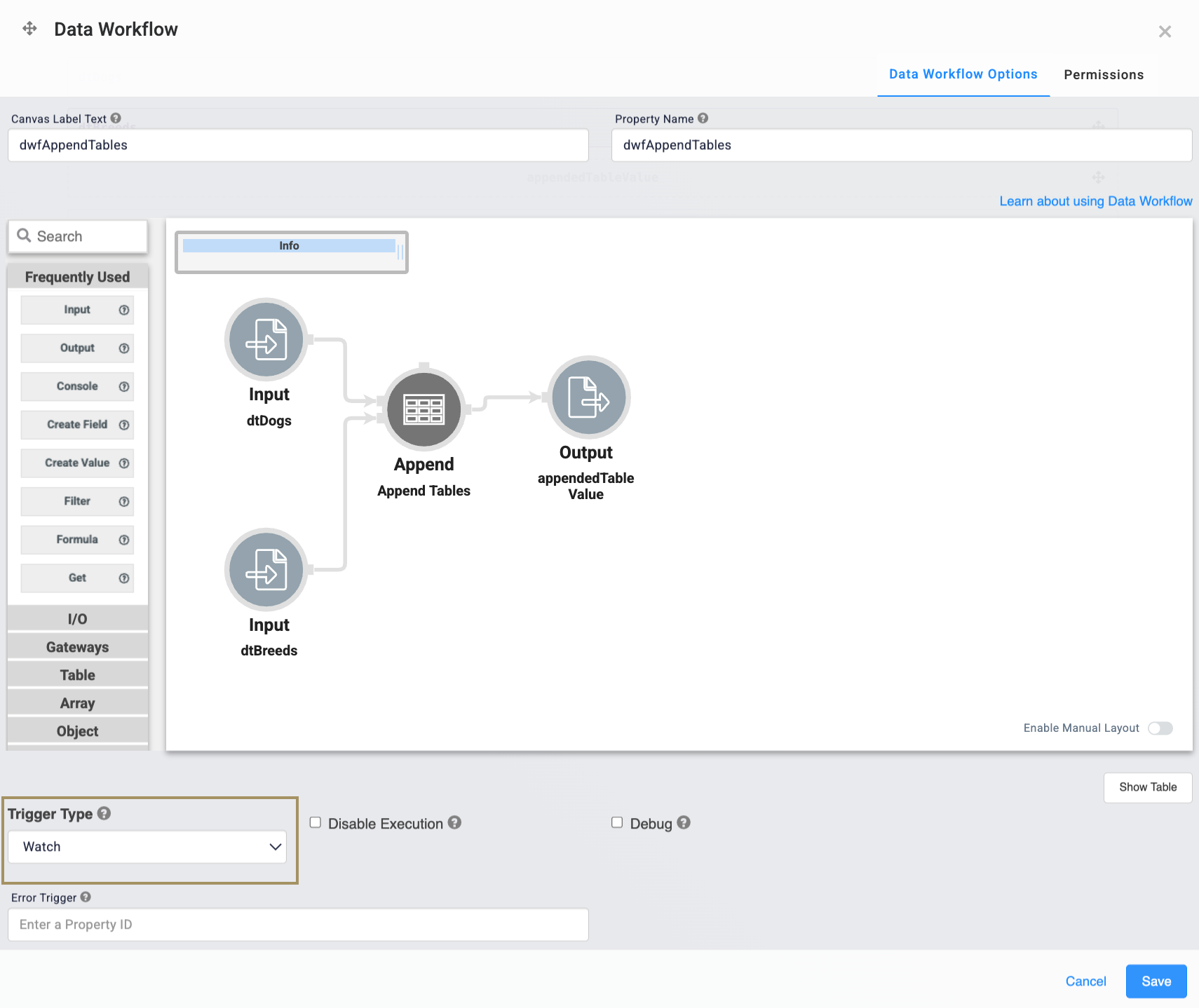Click the help icon beside Create Field operator
The height and width of the screenshot is (1008, 1199).
[x=124, y=425]
